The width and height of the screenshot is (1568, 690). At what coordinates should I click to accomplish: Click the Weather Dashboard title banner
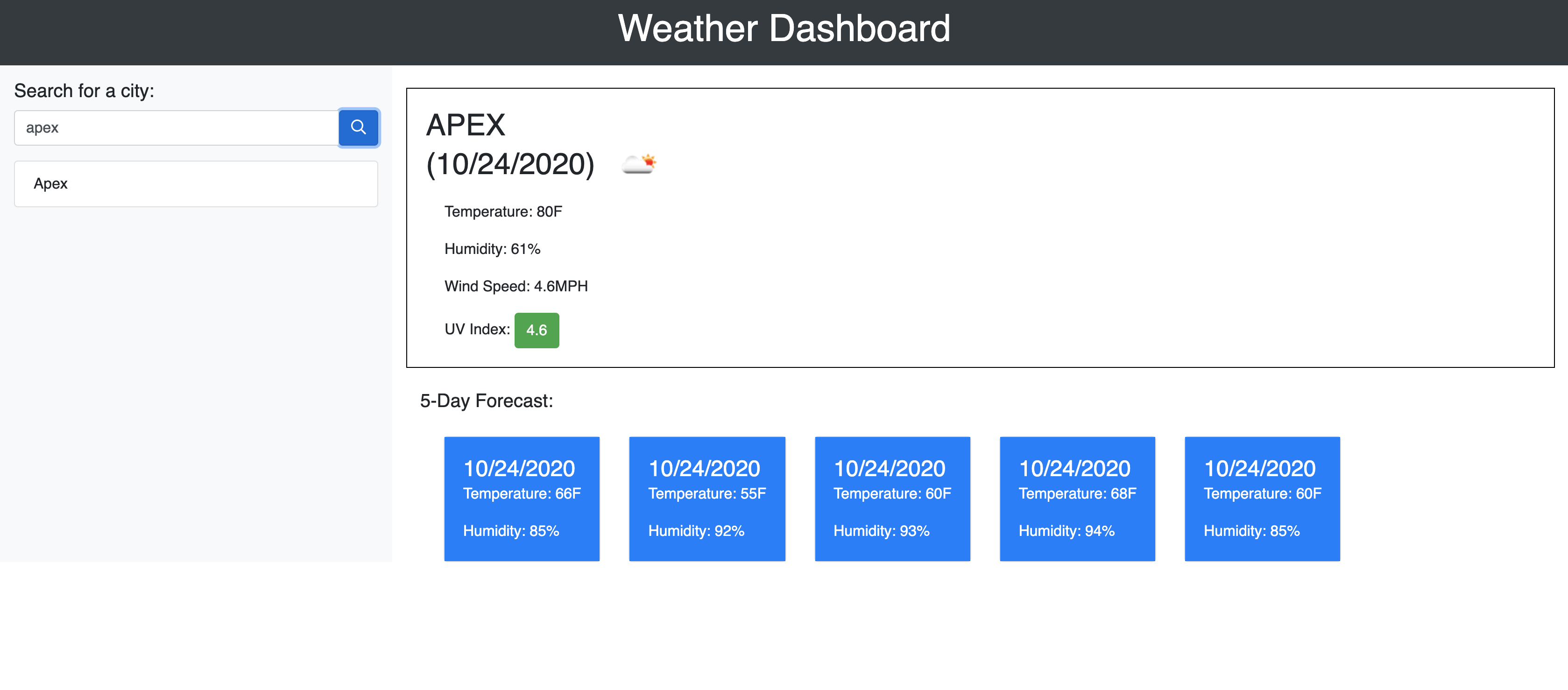784,28
